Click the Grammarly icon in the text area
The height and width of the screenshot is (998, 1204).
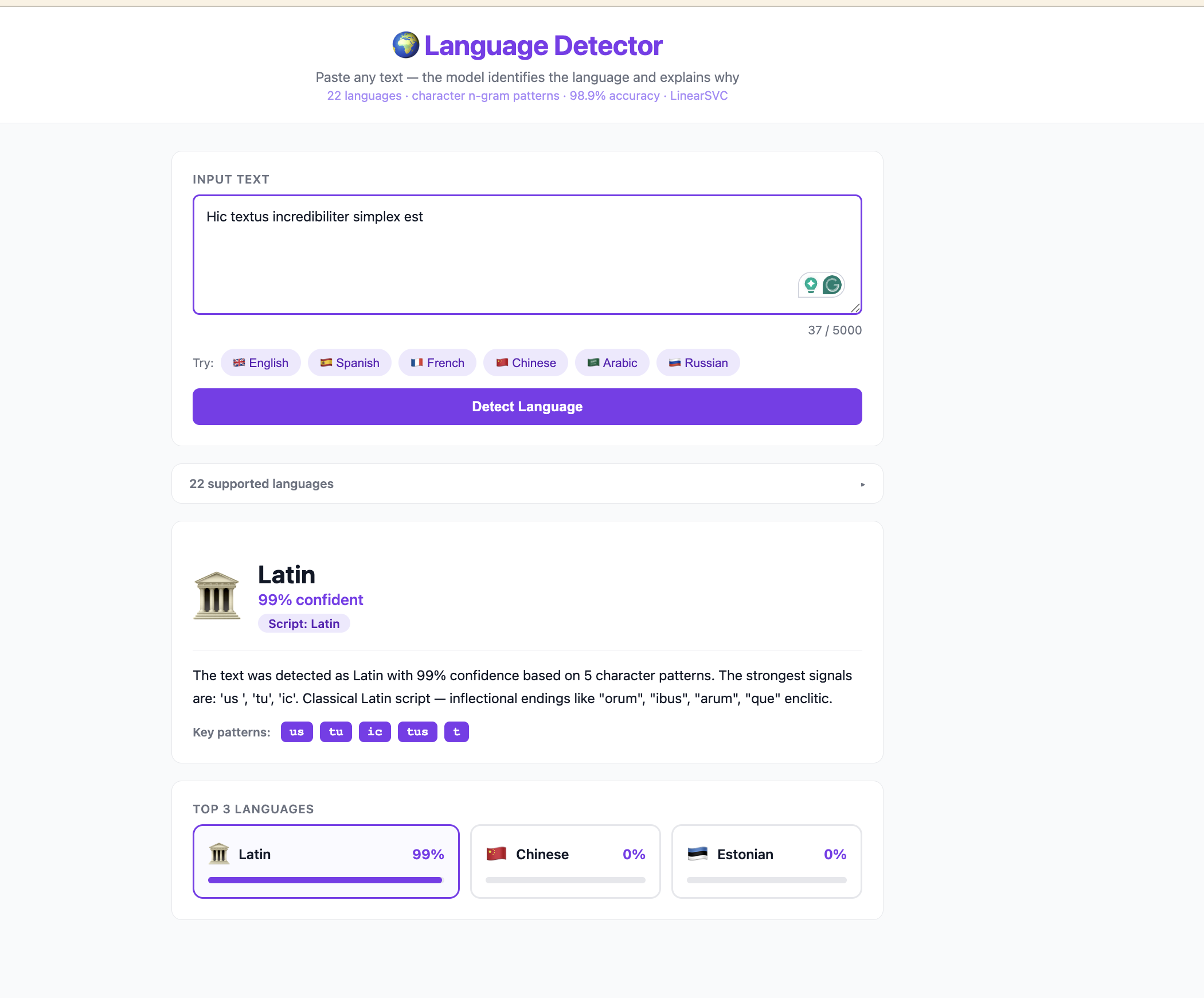(832, 284)
